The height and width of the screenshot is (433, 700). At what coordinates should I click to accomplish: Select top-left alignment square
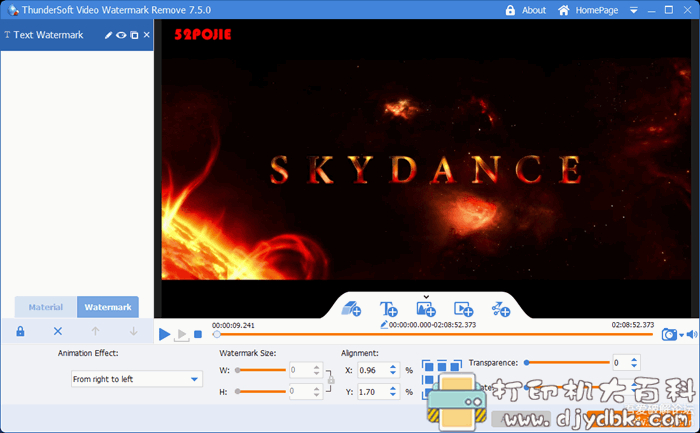[x=428, y=366]
